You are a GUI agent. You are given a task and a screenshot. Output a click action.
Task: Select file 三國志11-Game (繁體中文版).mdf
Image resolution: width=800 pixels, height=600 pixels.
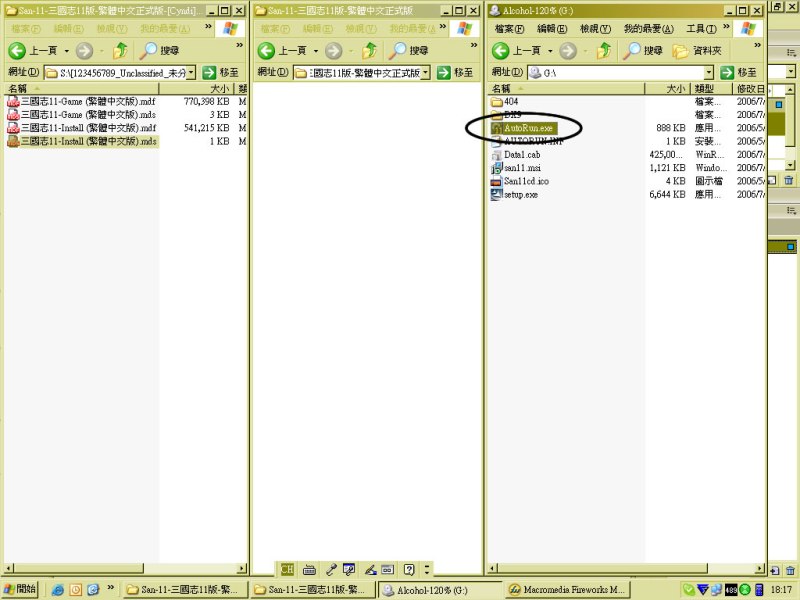pos(82,102)
